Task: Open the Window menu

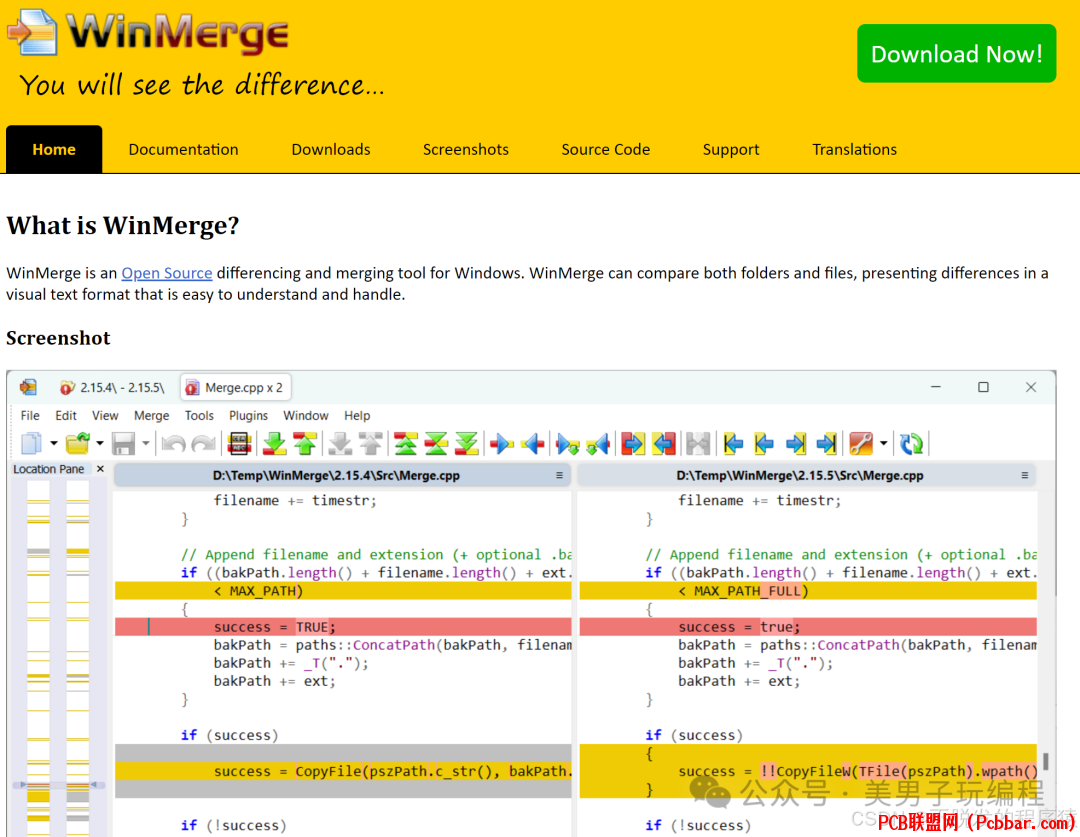Action: [x=306, y=415]
